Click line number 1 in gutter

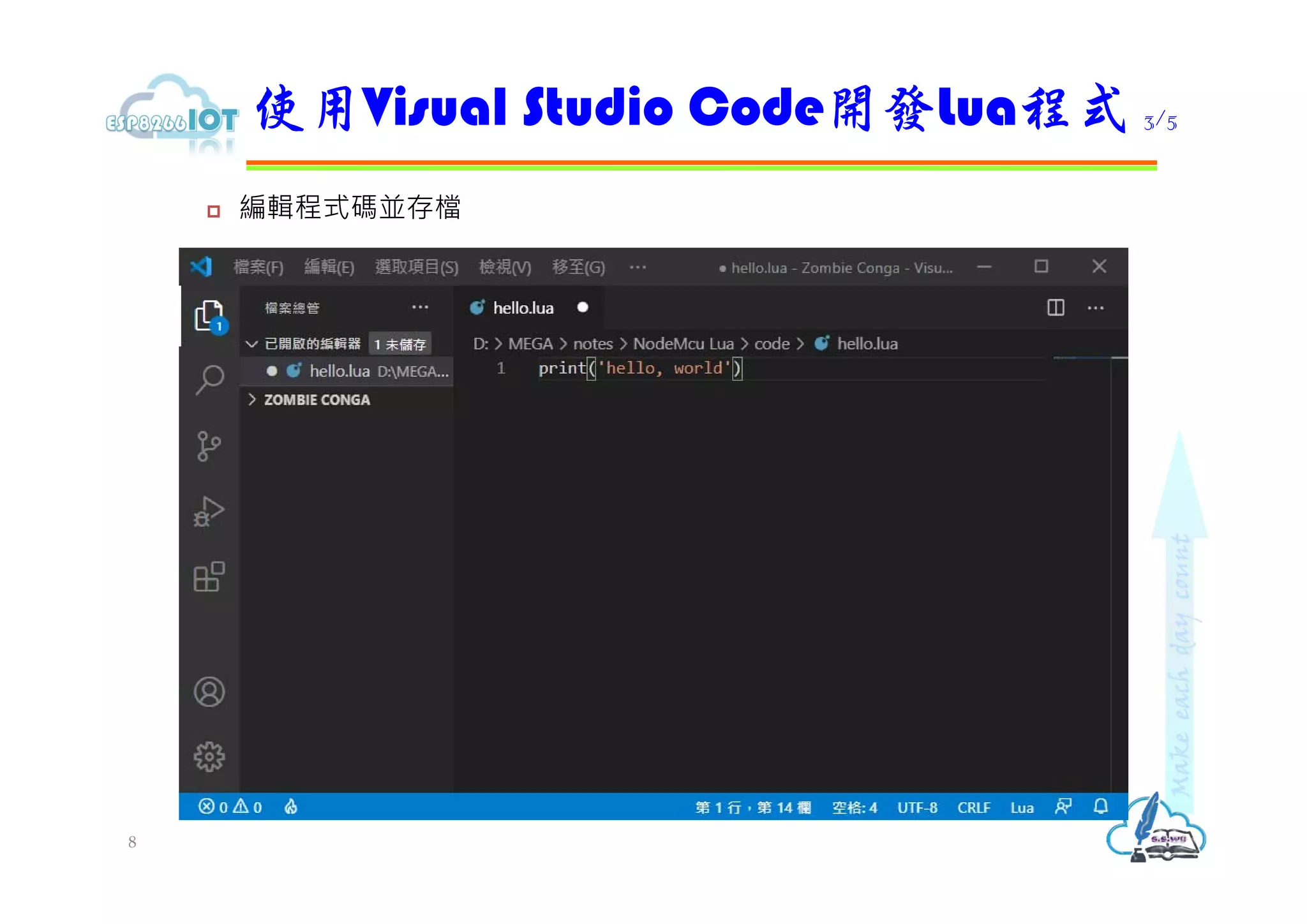click(501, 368)
